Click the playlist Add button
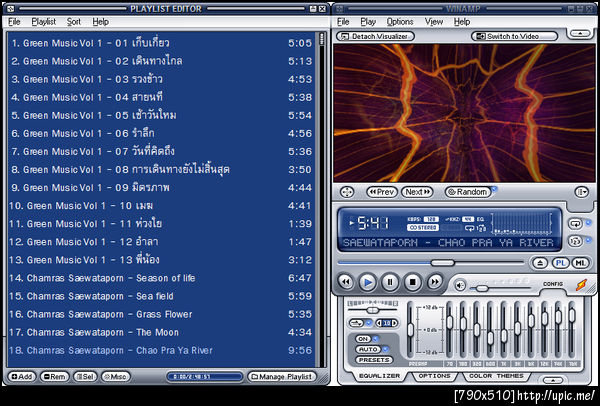Viewport: 600px width, 406px height. 21,377
